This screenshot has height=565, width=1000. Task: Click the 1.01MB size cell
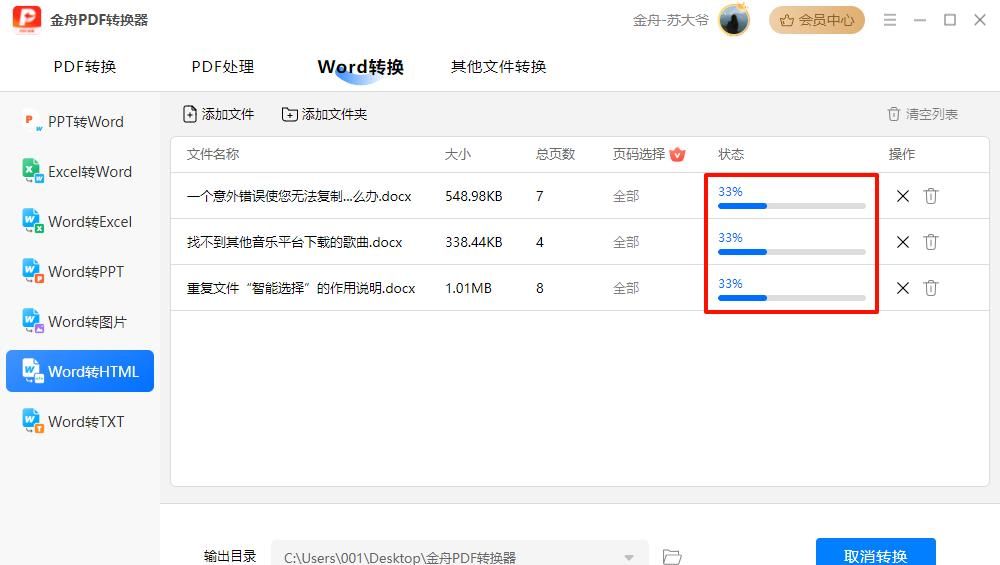click(469, 288)
